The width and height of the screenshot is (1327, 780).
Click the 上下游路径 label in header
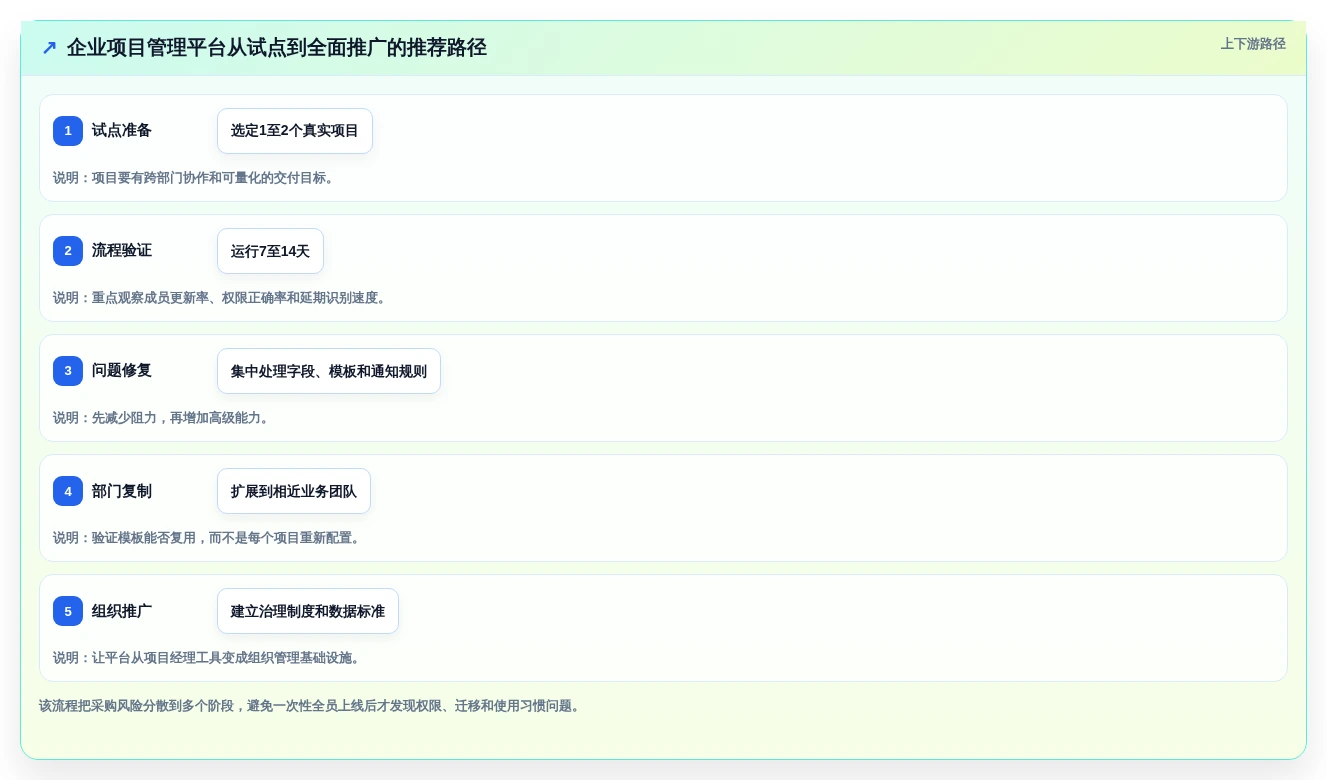[x=1253, y=44]
